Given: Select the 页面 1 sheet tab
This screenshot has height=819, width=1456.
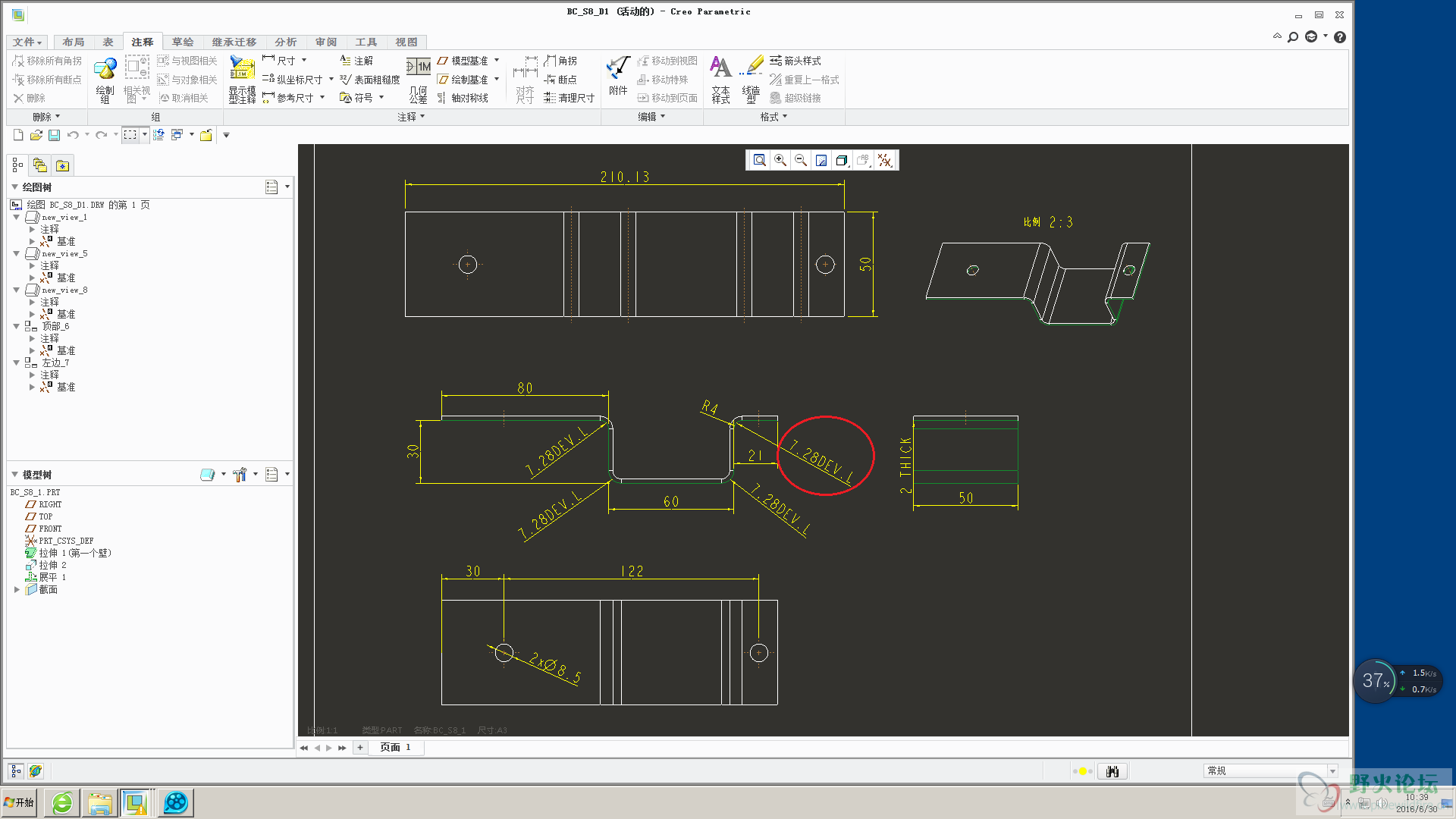Looking at the screenshot, I should pos(396,748).
